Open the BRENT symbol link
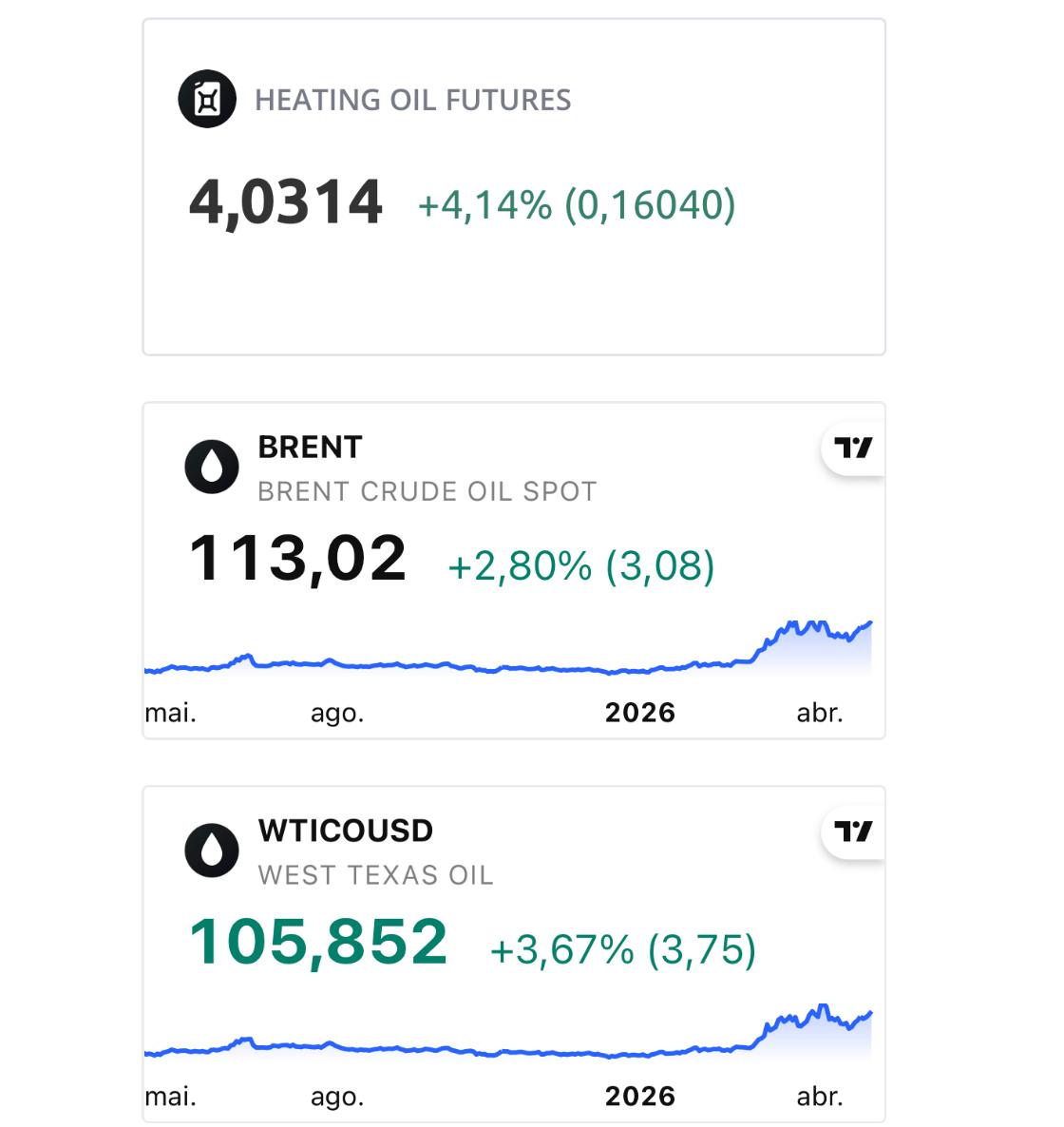 [310, 447]
